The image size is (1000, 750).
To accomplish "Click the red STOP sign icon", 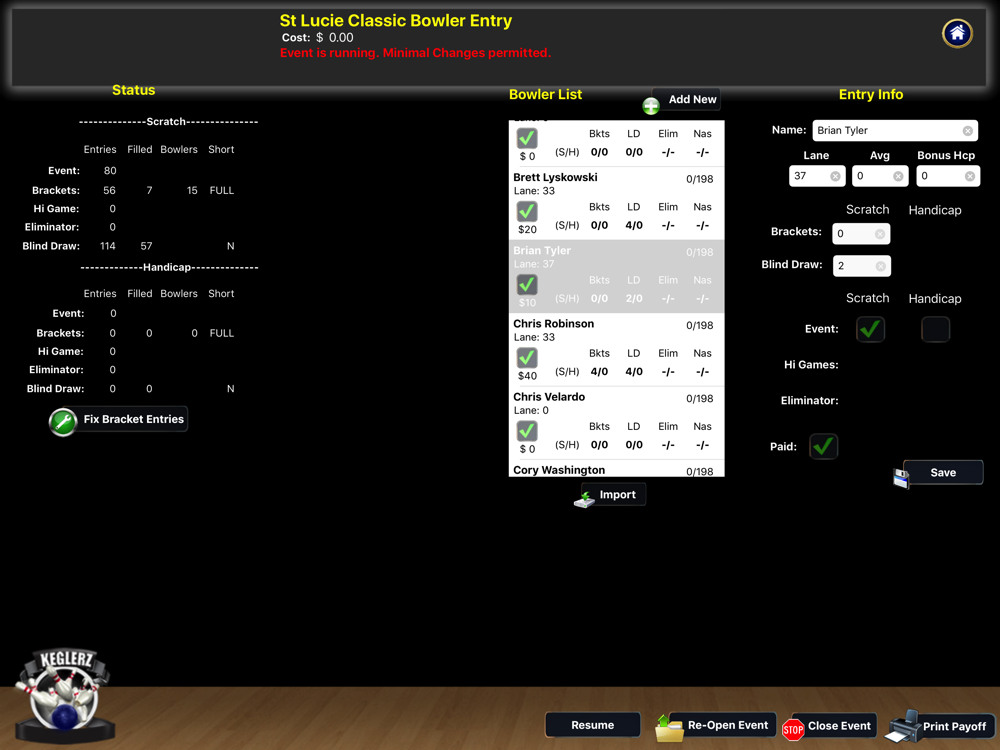I will coord(793,730).
